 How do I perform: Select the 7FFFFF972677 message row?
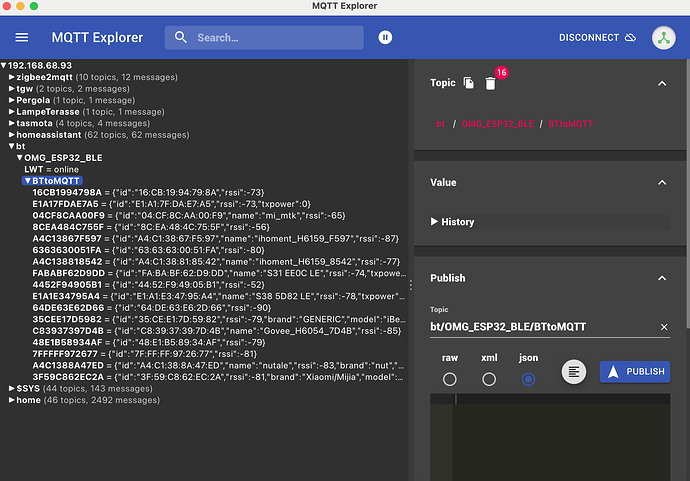(x=145, y=354)
